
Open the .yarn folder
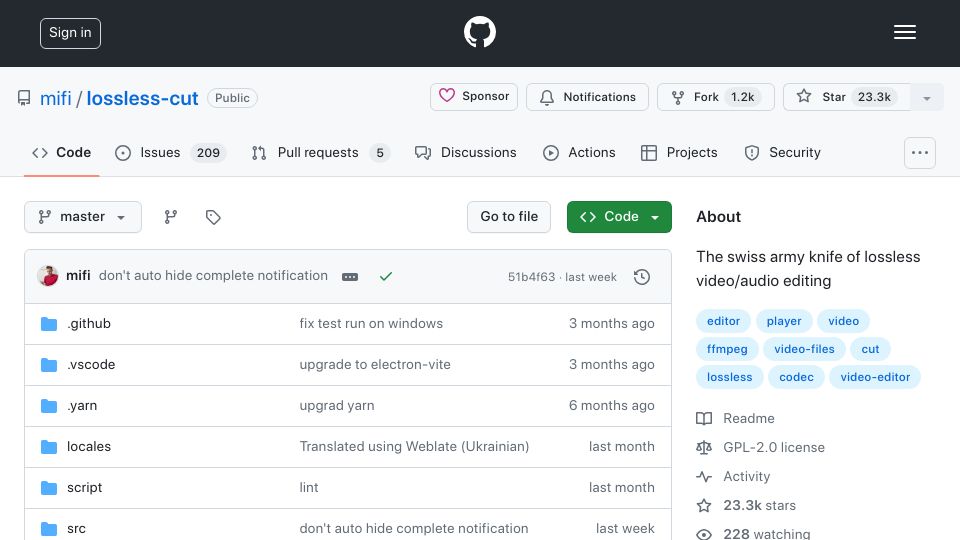point(82,405)
